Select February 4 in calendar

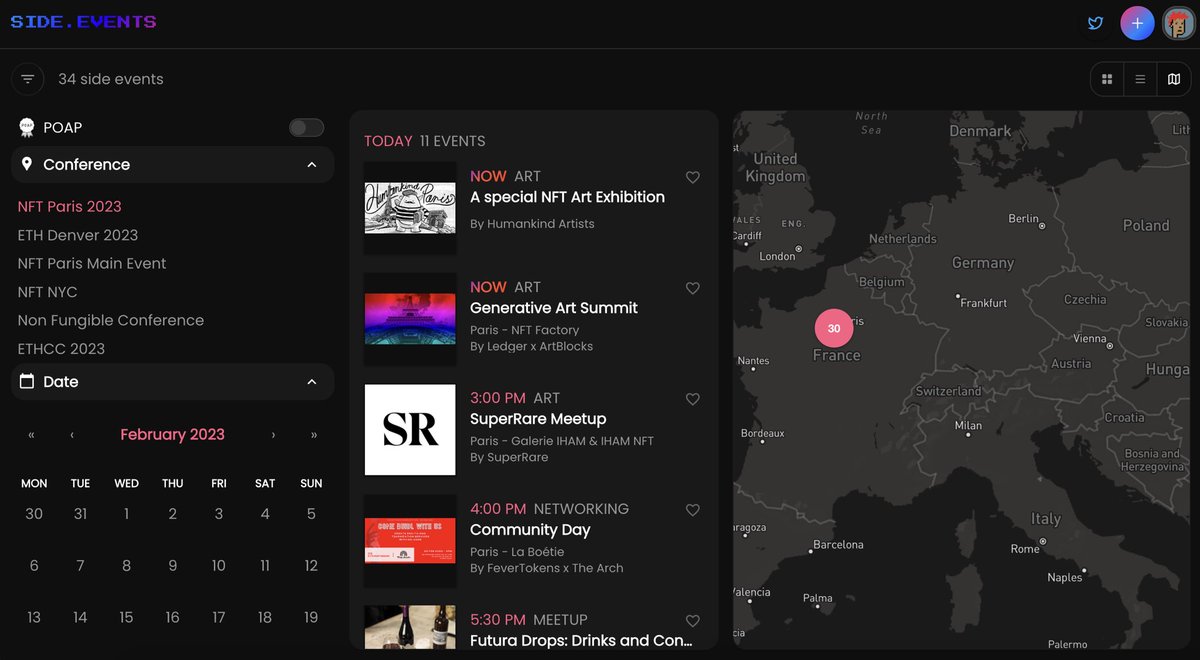(265, 514)
